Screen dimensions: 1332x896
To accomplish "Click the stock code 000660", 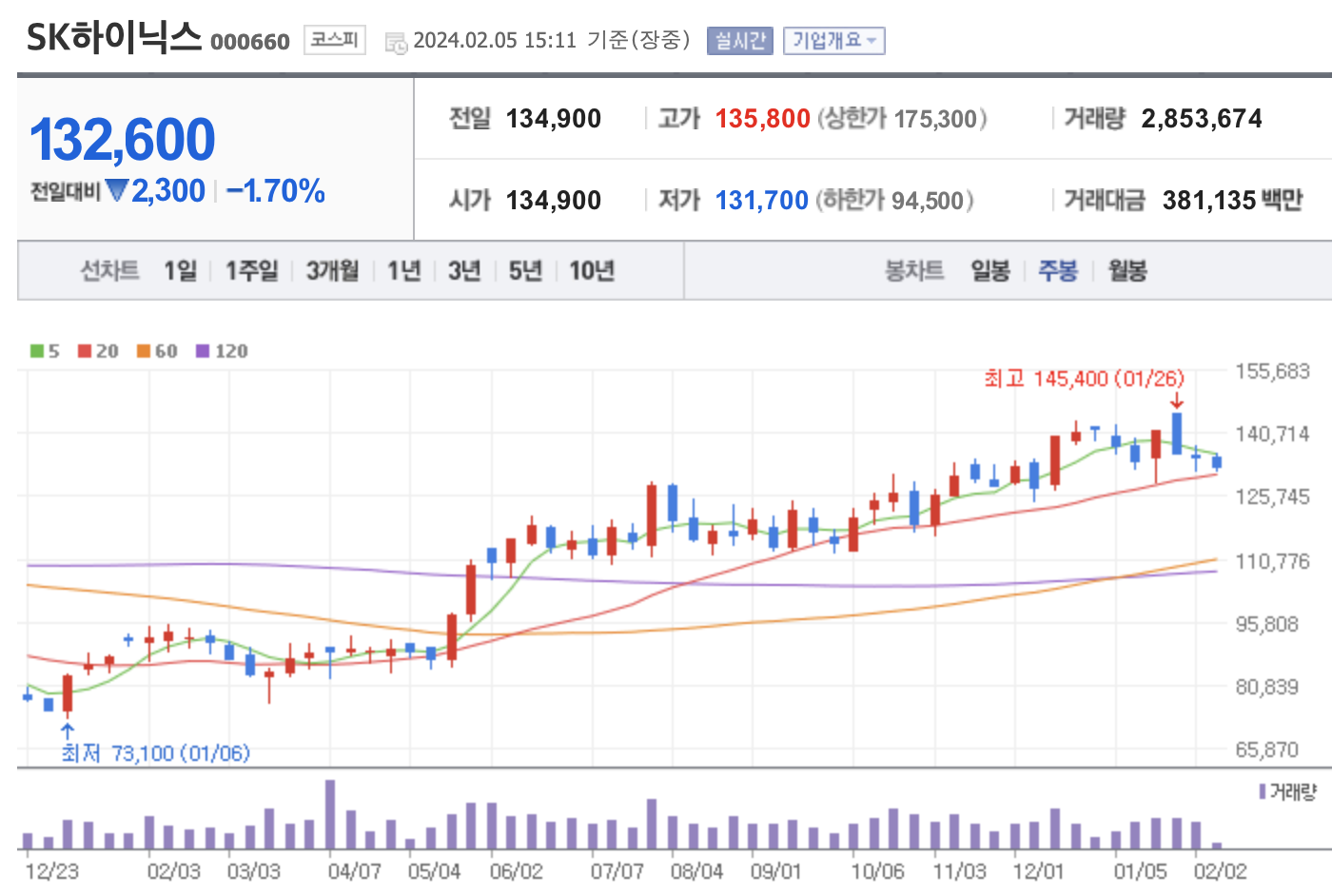I will [250, 42].
